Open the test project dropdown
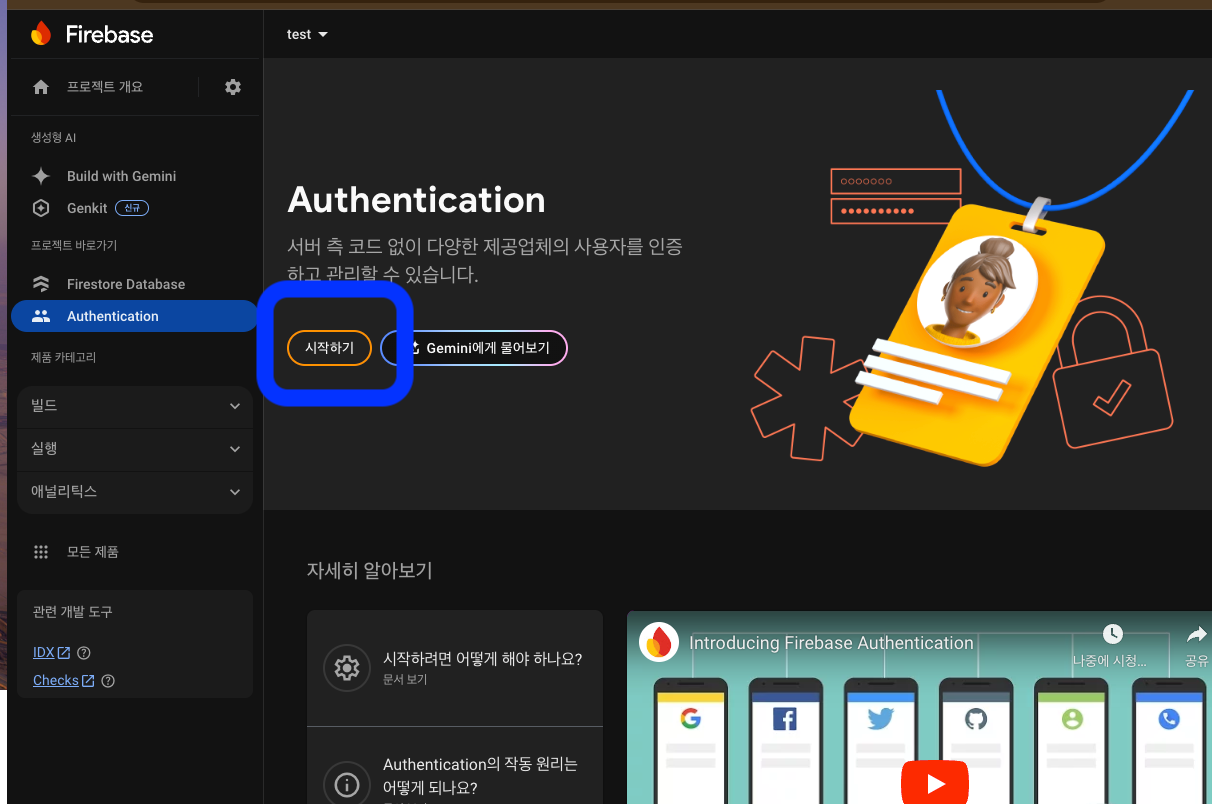 pos(307,34)
